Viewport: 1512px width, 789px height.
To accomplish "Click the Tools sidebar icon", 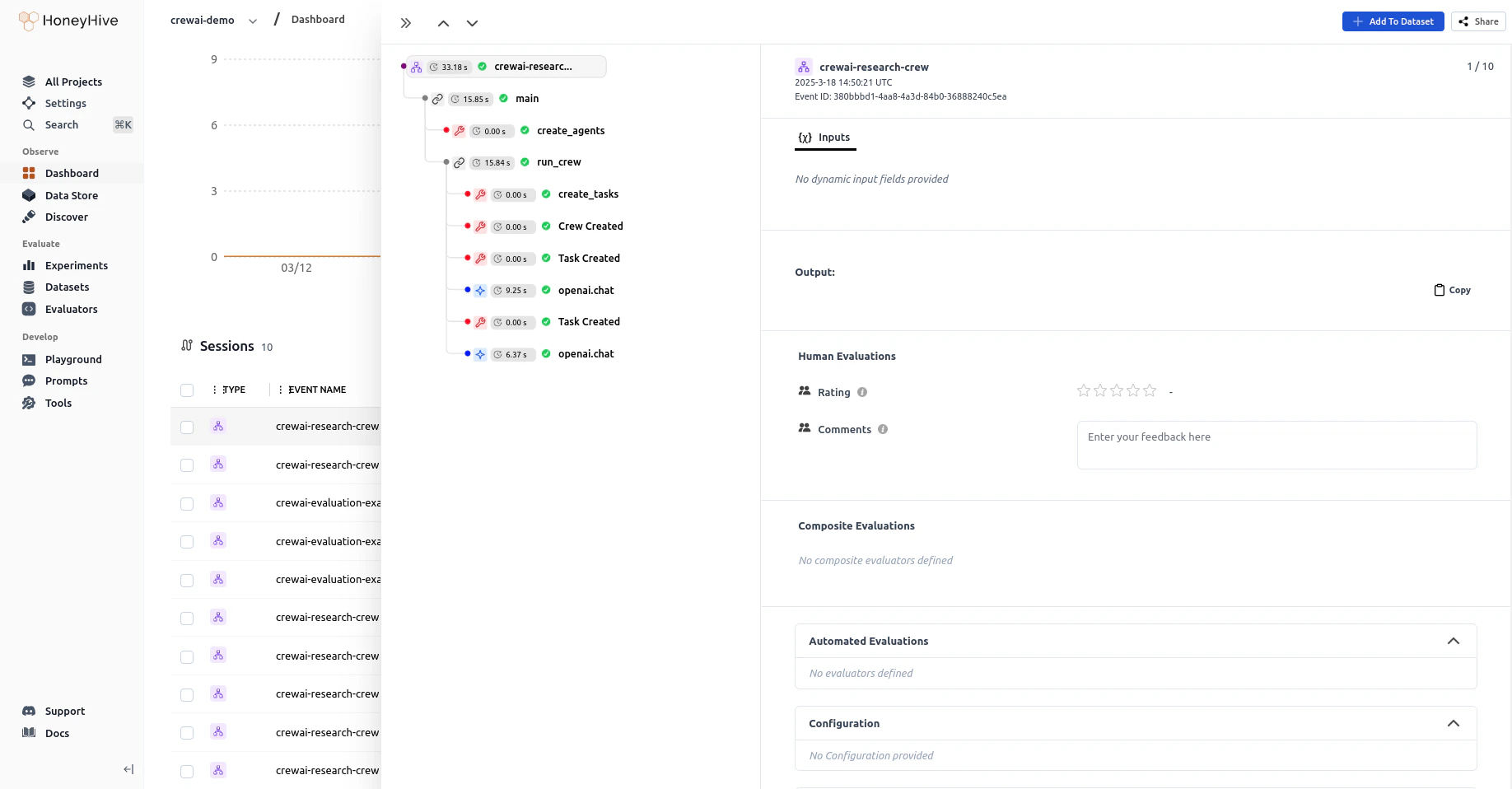I will (29, 403).
